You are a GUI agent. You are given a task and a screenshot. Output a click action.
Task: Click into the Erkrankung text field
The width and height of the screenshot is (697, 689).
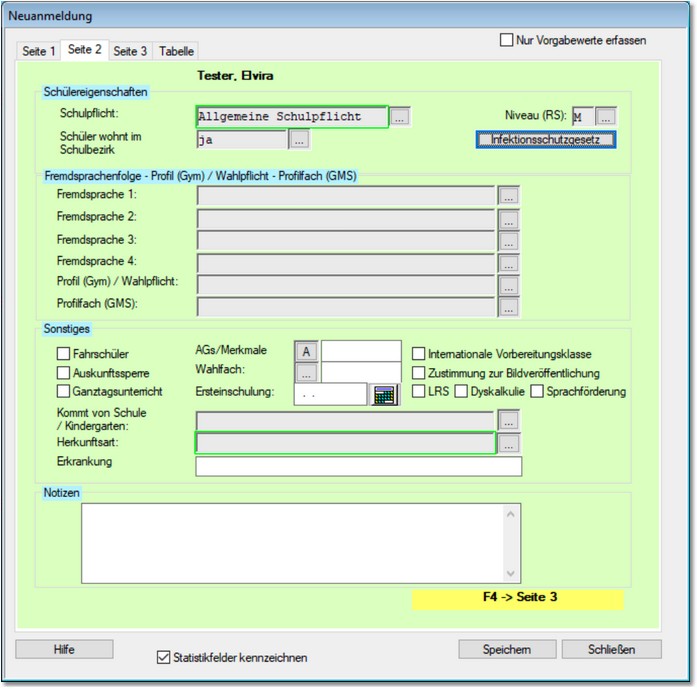[x=359, y=466]
